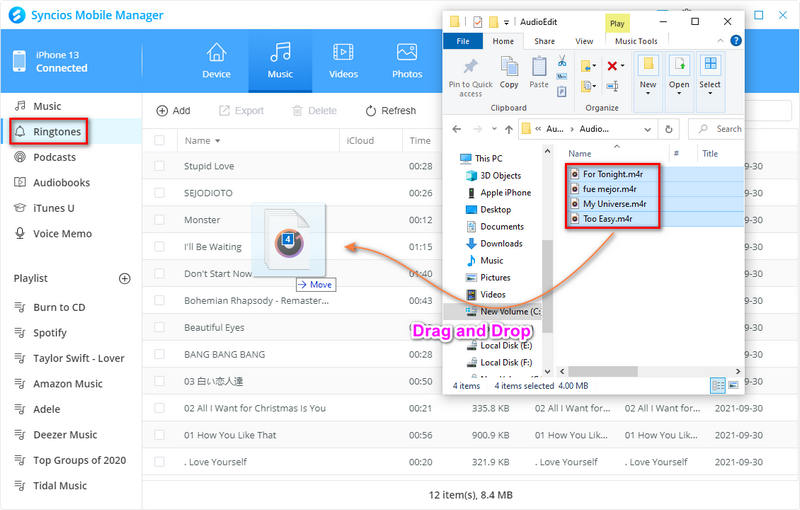This screenshot has width=800, height=510.
Task: Check the box for Beautiful Eyes
Action: click(x=159, y=327)
